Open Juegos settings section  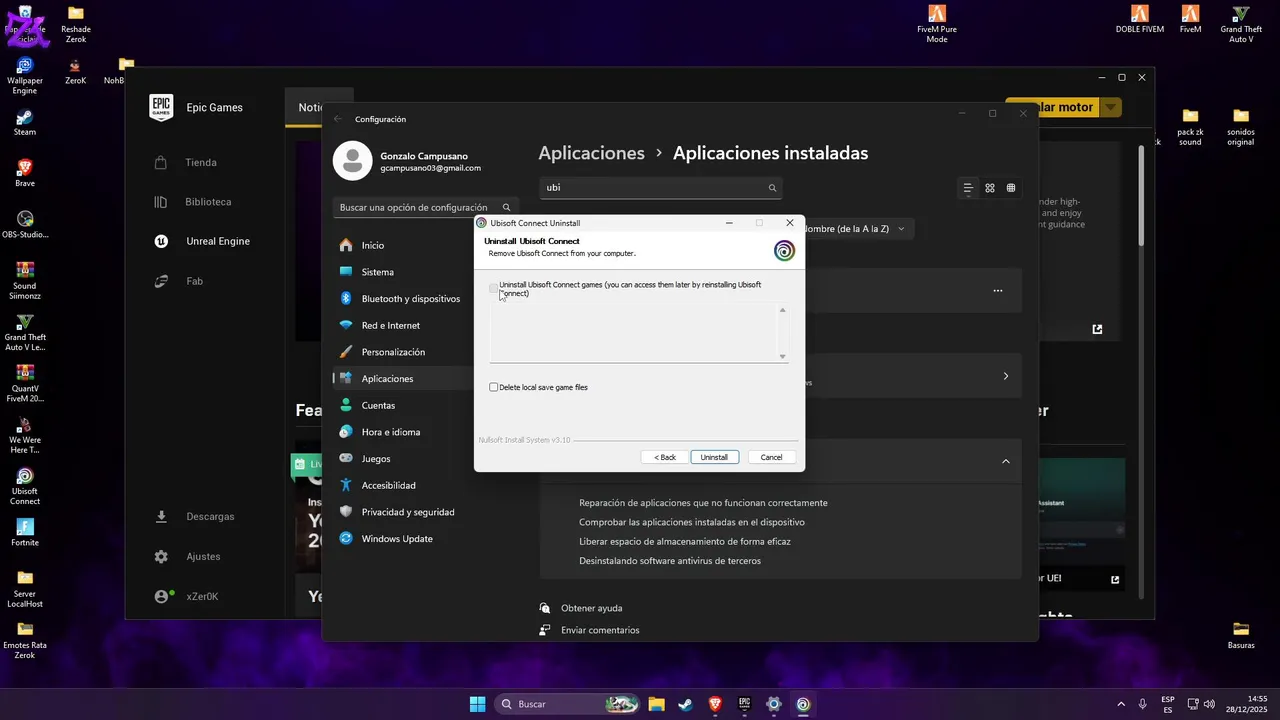376,459
